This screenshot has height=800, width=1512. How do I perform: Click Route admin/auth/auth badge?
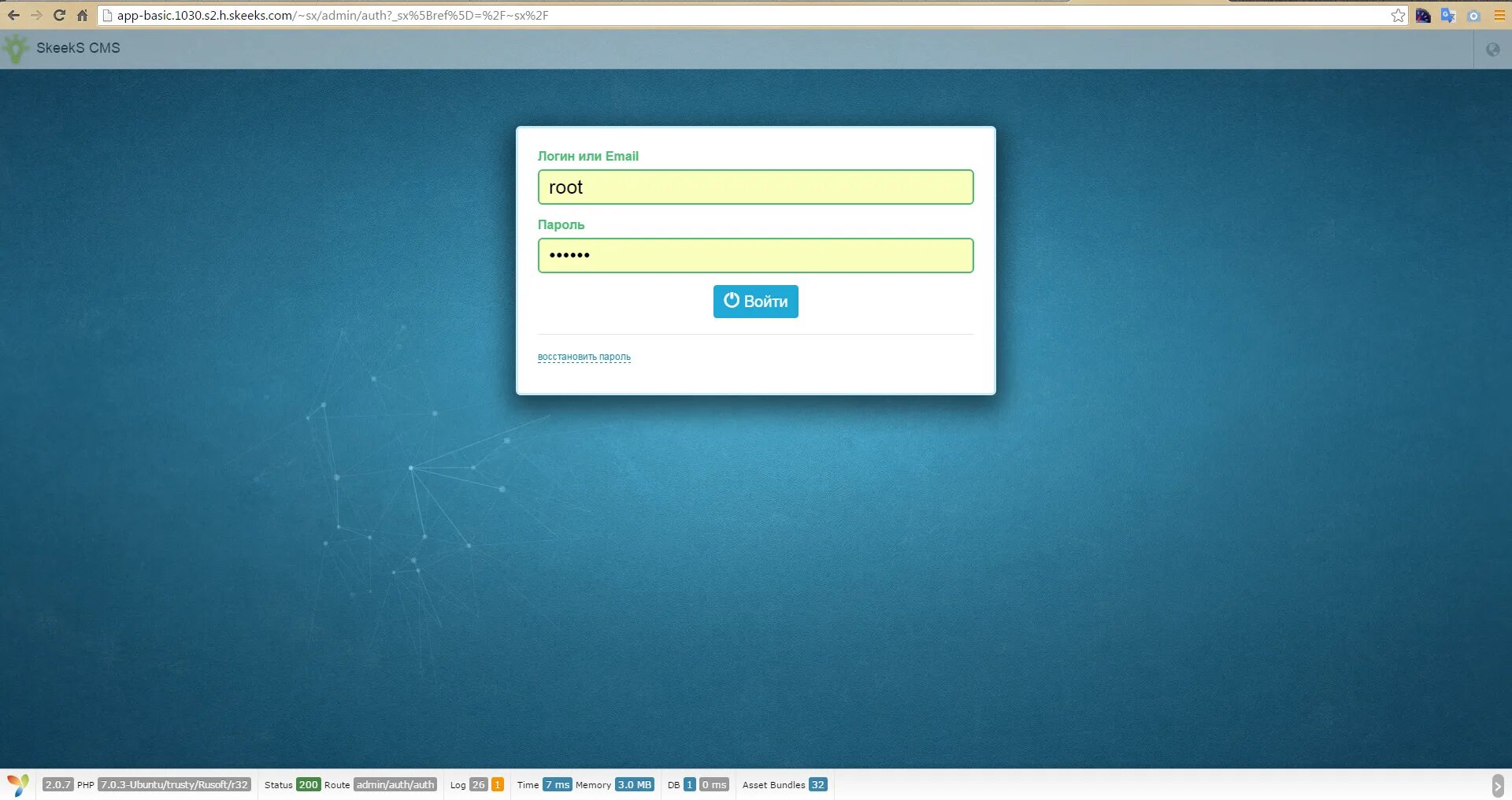coord(395,784)
